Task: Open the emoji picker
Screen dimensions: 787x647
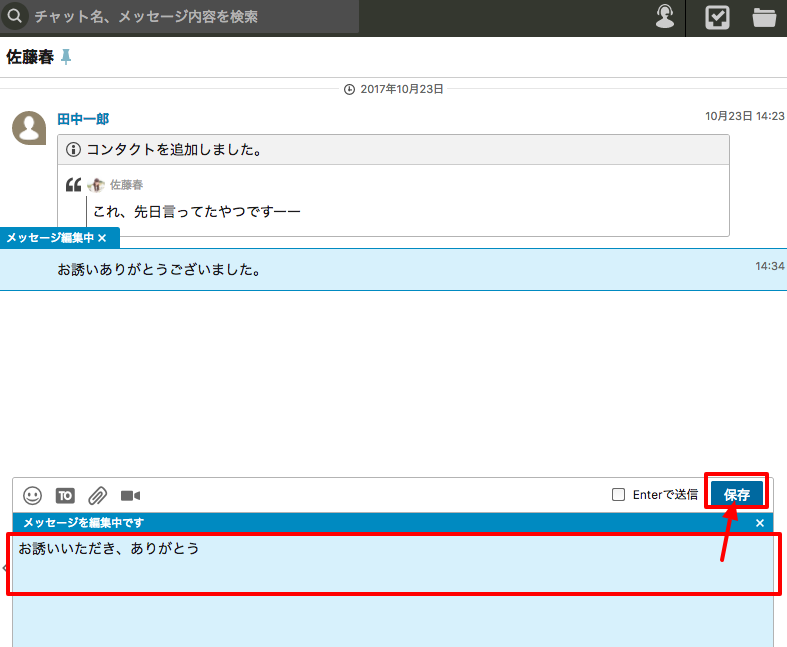Action: tap(33, 495)
